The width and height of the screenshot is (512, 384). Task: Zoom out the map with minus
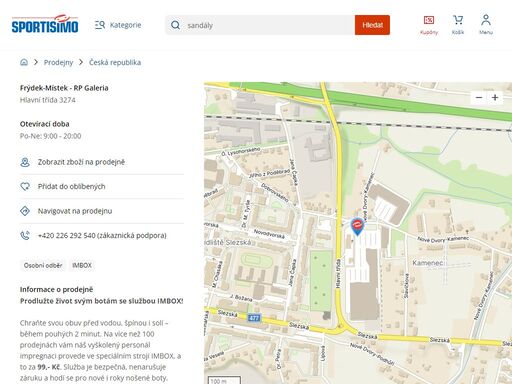479,97
